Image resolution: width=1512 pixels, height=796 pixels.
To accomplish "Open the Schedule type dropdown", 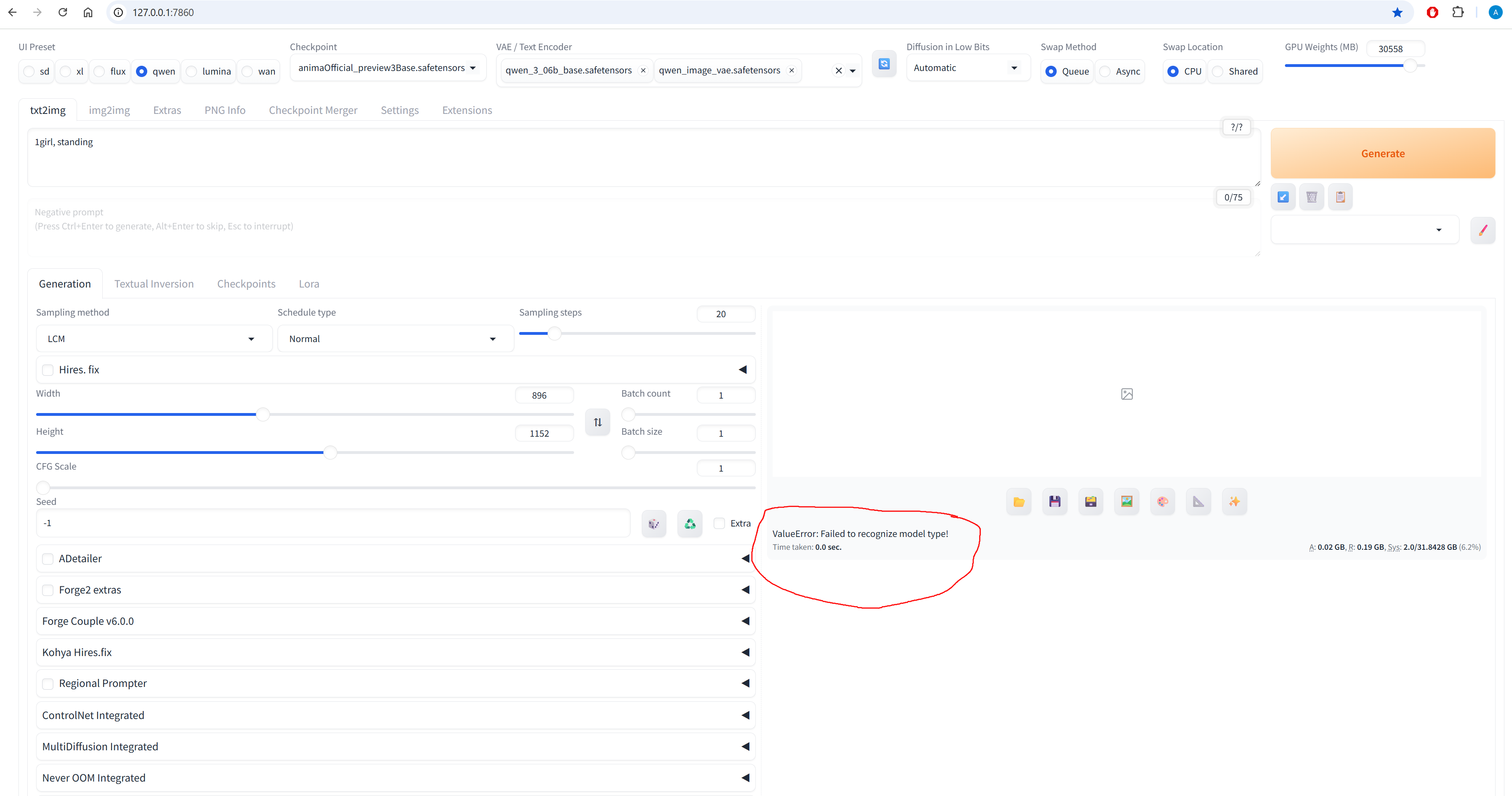I will (396, 339).
